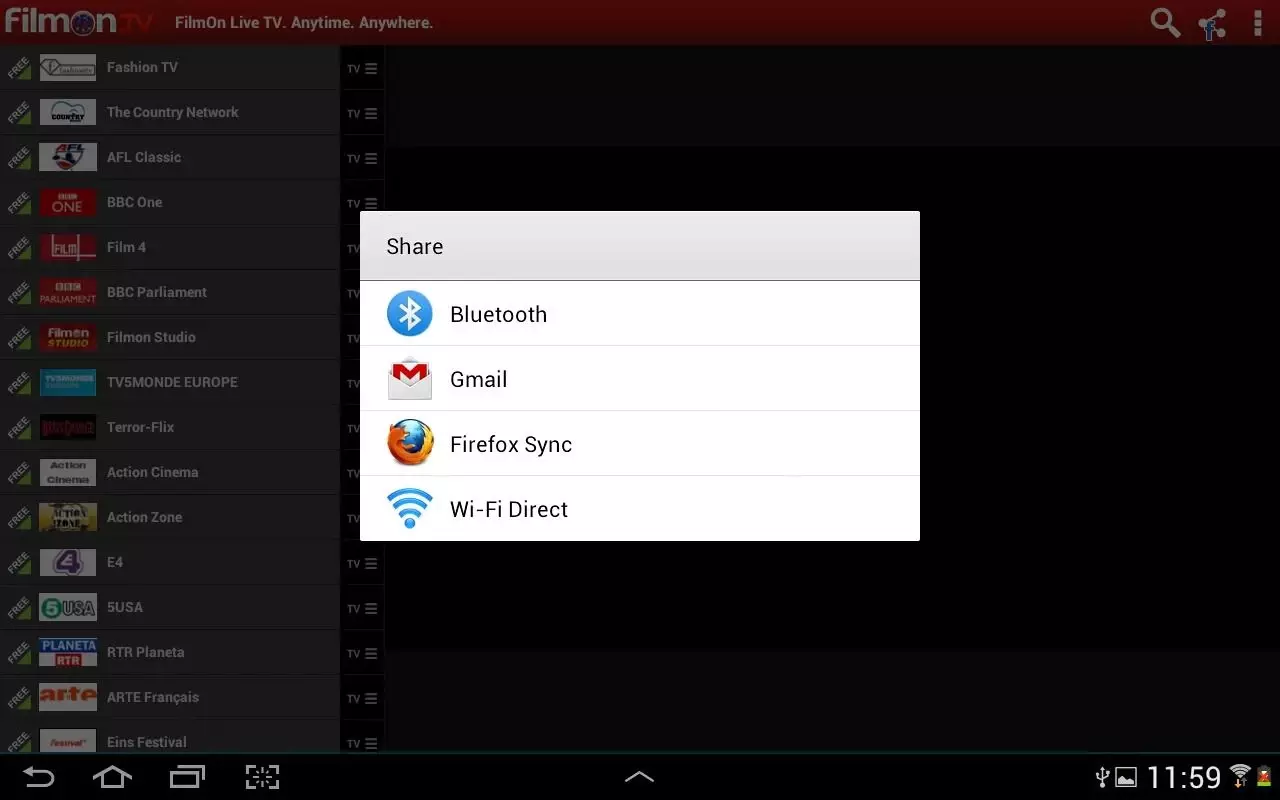Select the Eins Festival channel name
This screenshot has width=1280, height=800.
[x=147, y=742]
